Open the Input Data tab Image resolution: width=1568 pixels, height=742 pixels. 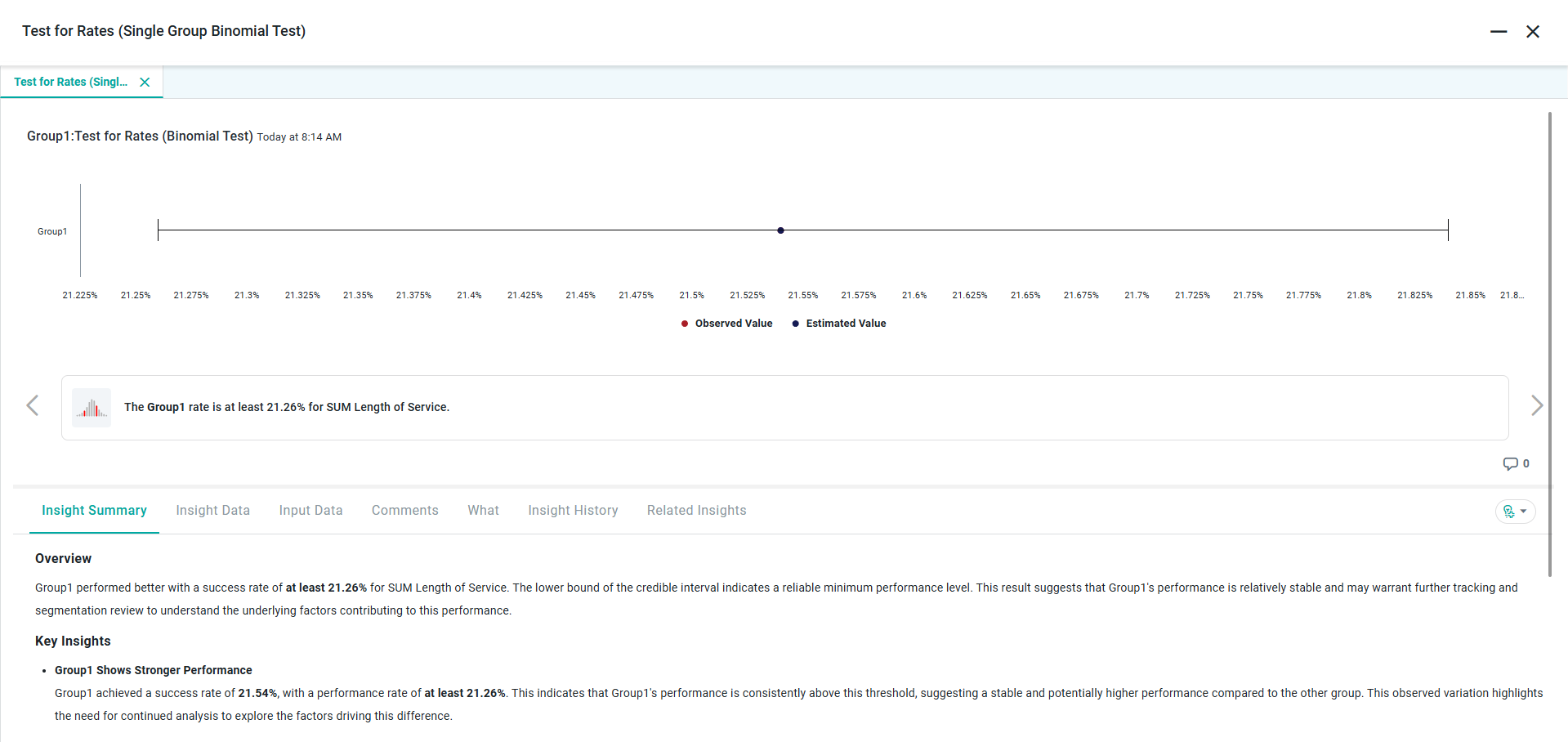tap(310, 510)
